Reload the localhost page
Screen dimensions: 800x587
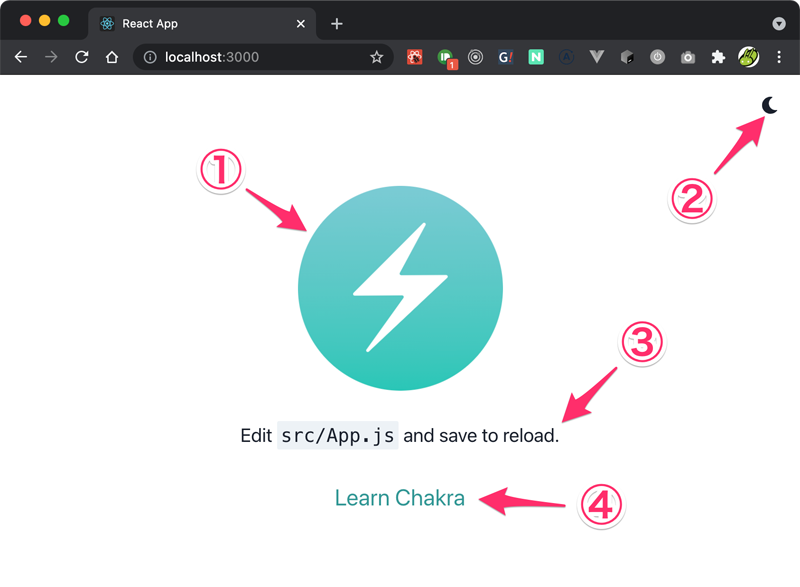[82, 57]
